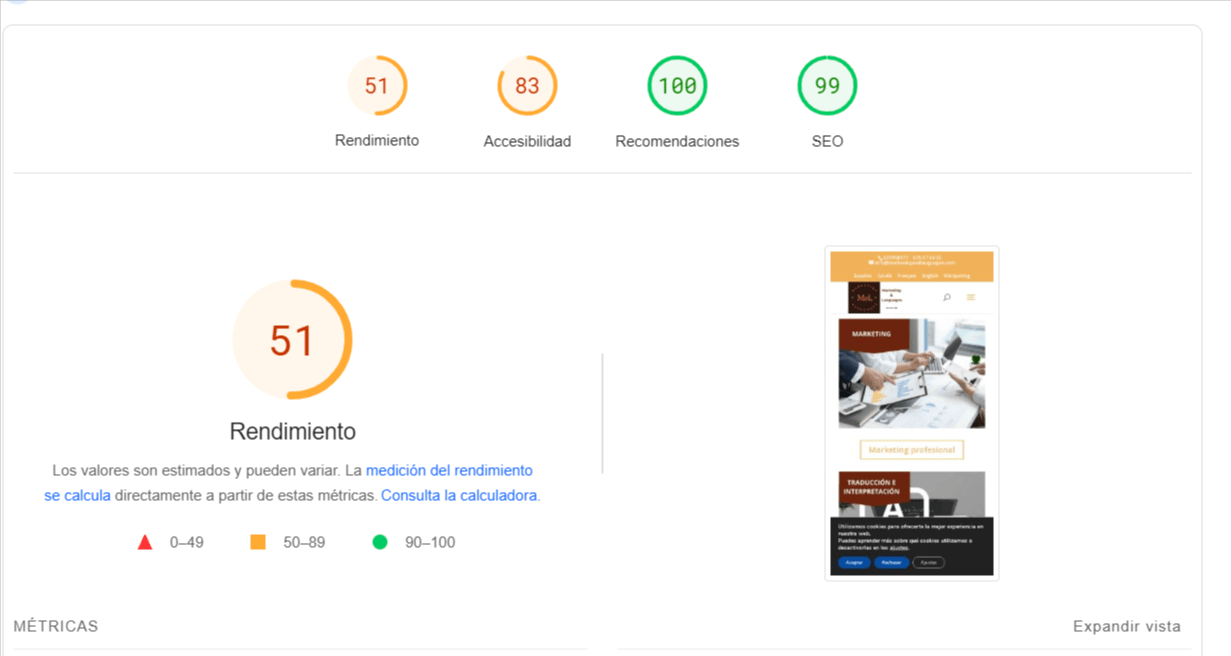Image resolution: width=1231 pixels, height=656 pixels.
Task: Click the 90–100 range text
Action: pyautogui.click(x=430, y=542)
